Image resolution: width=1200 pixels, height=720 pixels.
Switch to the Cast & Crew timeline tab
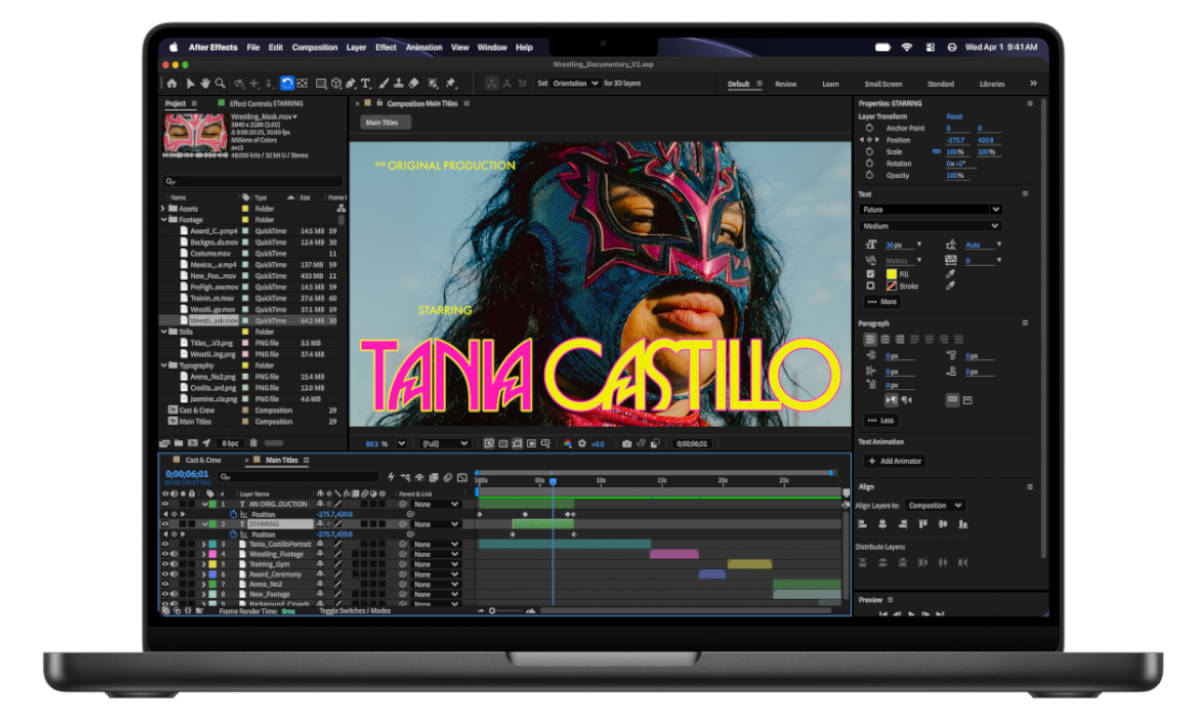[203, 460]
